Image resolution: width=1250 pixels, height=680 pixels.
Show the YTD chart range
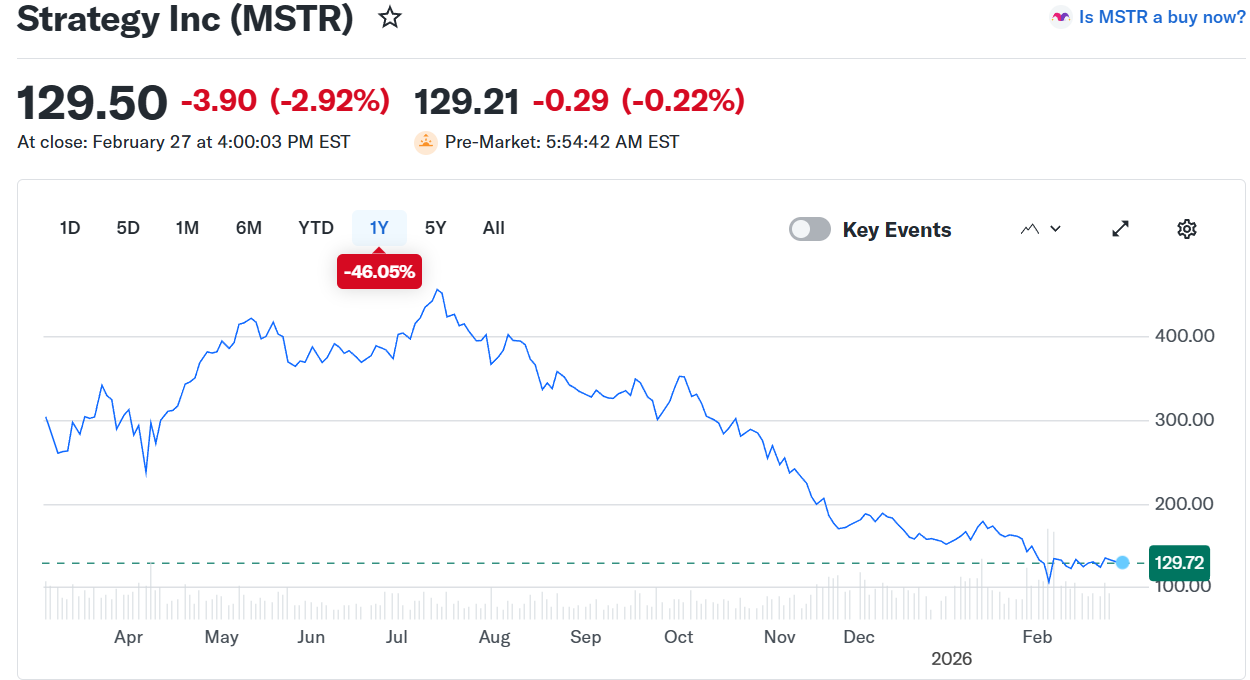pyautogui.click(x=316, y=228)
